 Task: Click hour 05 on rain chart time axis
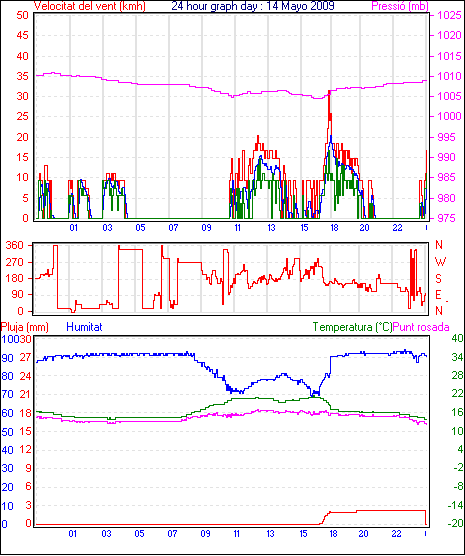pyautogui.click(x=140, y=534)
